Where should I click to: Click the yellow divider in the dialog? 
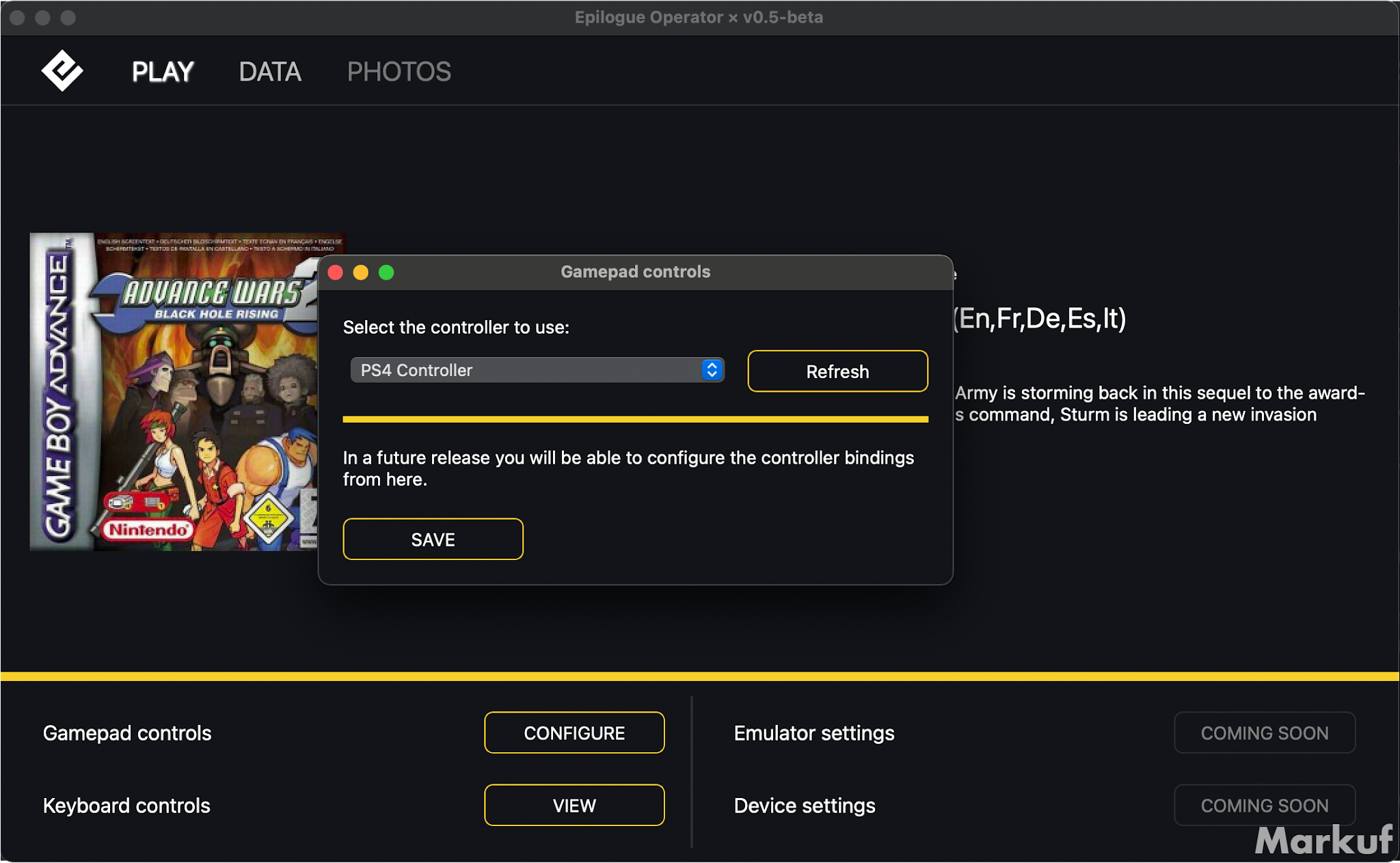(x=635, y=419)
